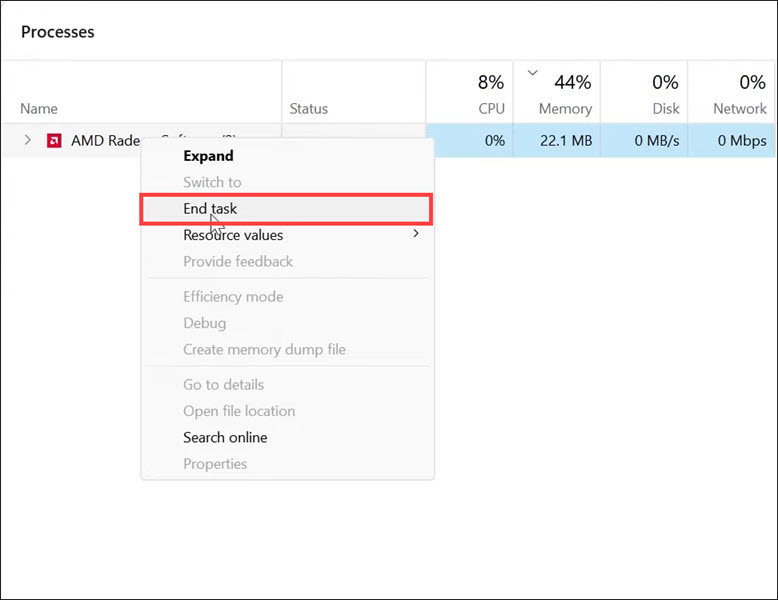Select Efficiency mode in context menu

pos(233,297)
